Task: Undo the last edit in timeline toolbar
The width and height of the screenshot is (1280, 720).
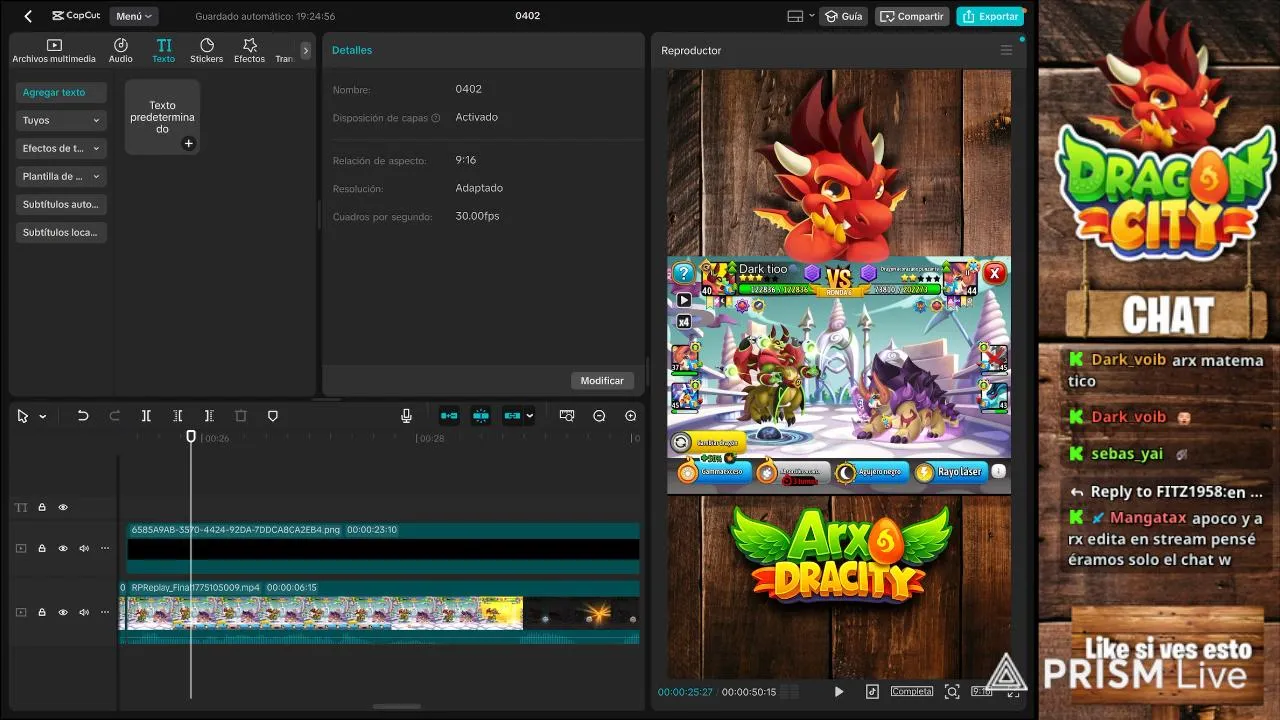Action: pyautogui.click(x=83, y=416)
